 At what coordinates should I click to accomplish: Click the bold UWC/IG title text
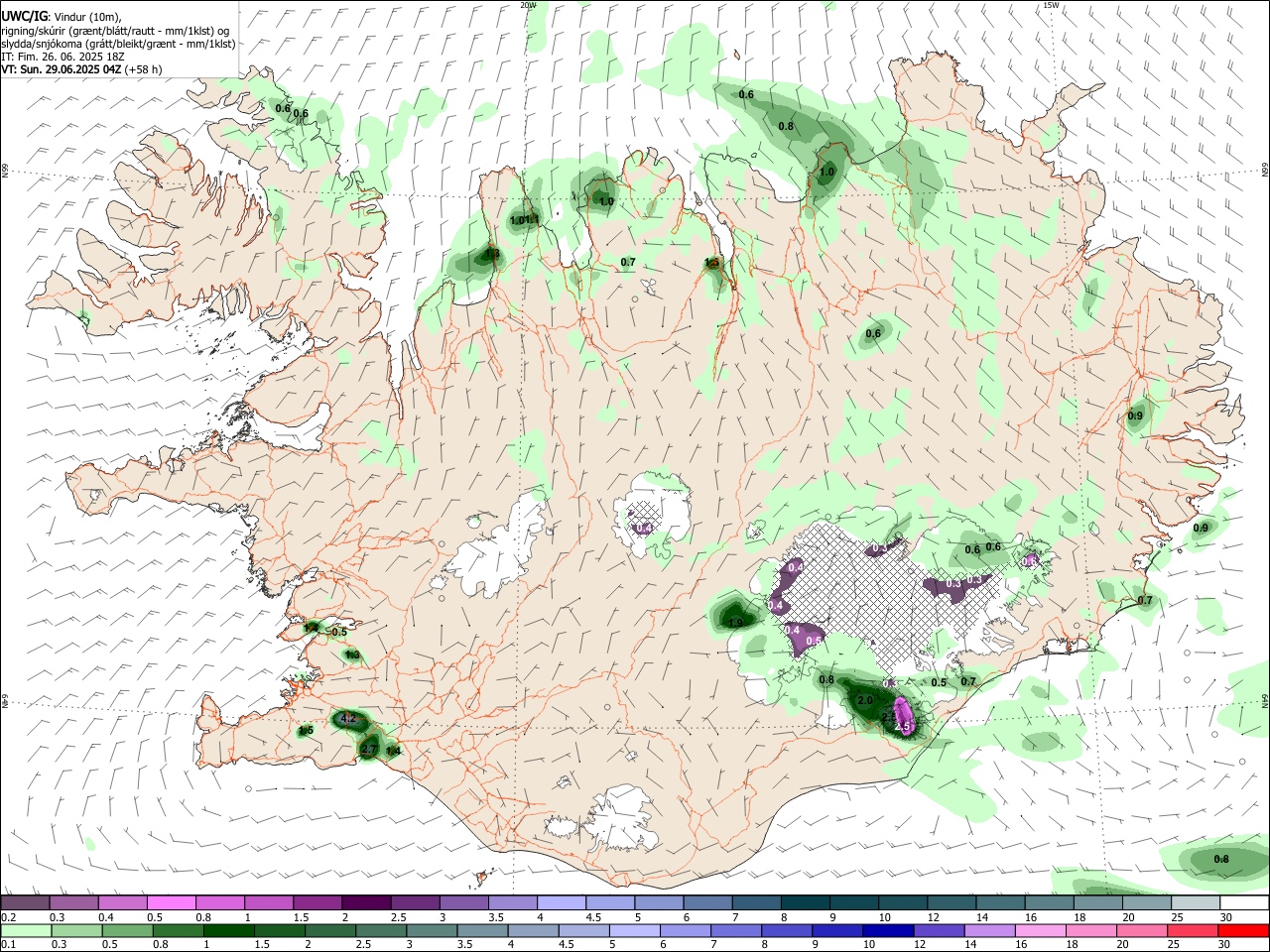click(24, 17)
